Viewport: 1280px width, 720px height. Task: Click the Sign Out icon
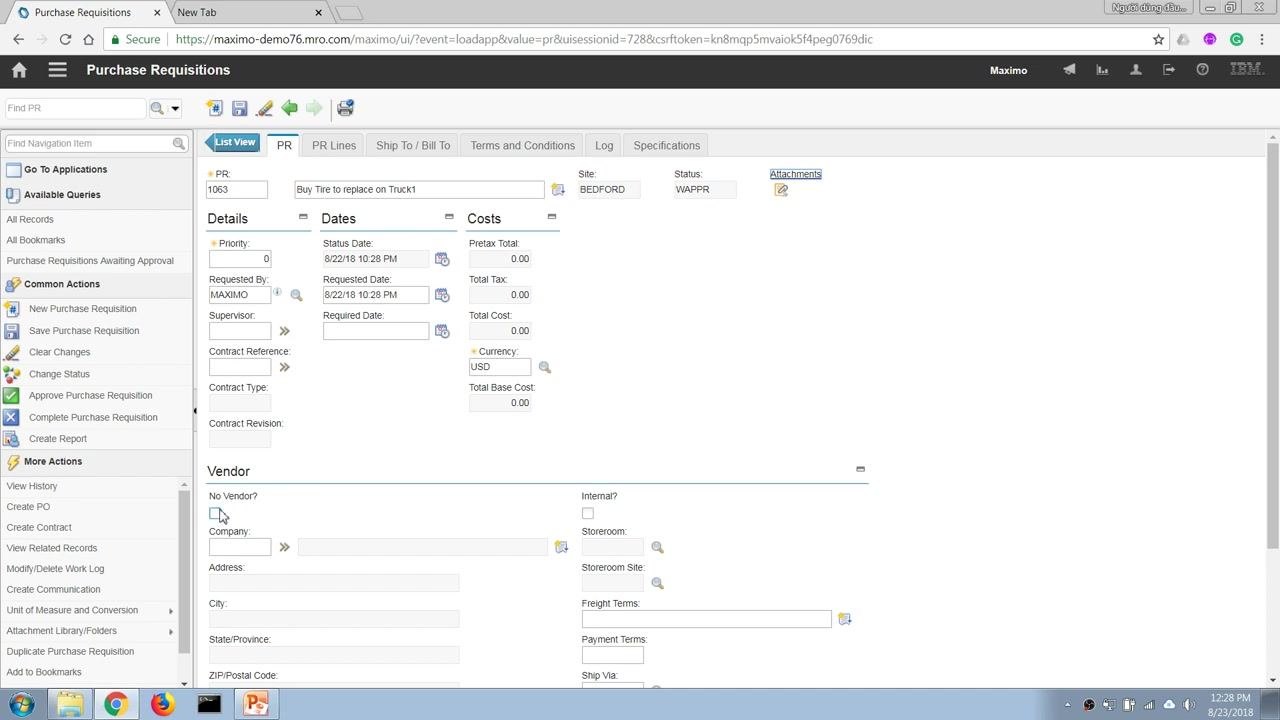pyautogui.click(x=1169, y=70)
